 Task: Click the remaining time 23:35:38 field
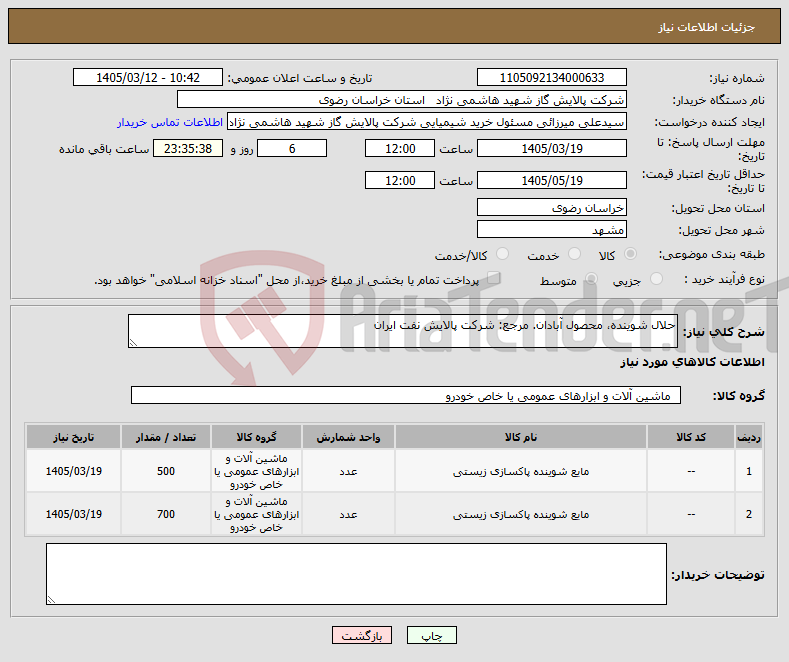pyautogui.click(x=188, y=148)
